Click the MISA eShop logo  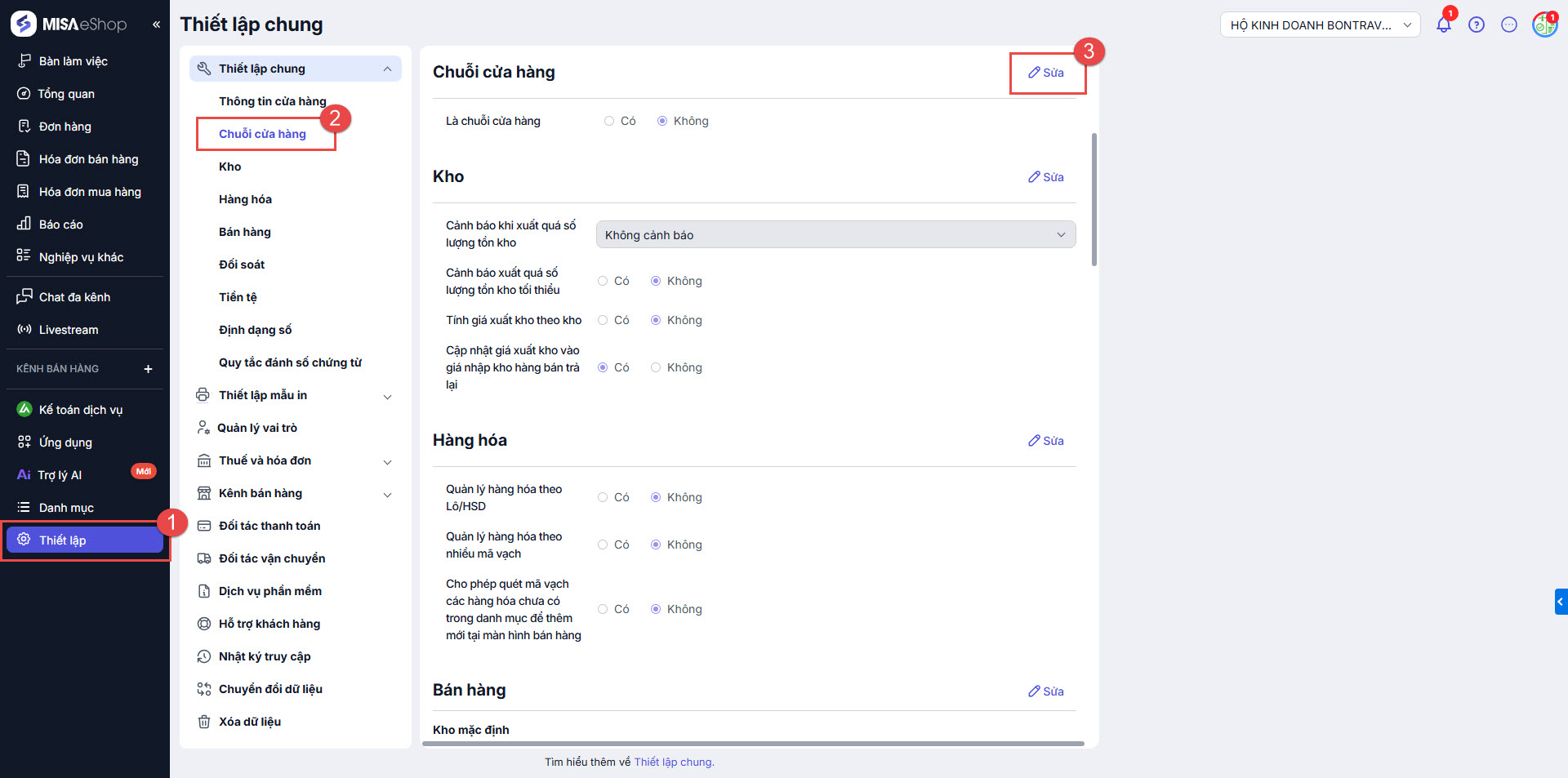[69, 24]
